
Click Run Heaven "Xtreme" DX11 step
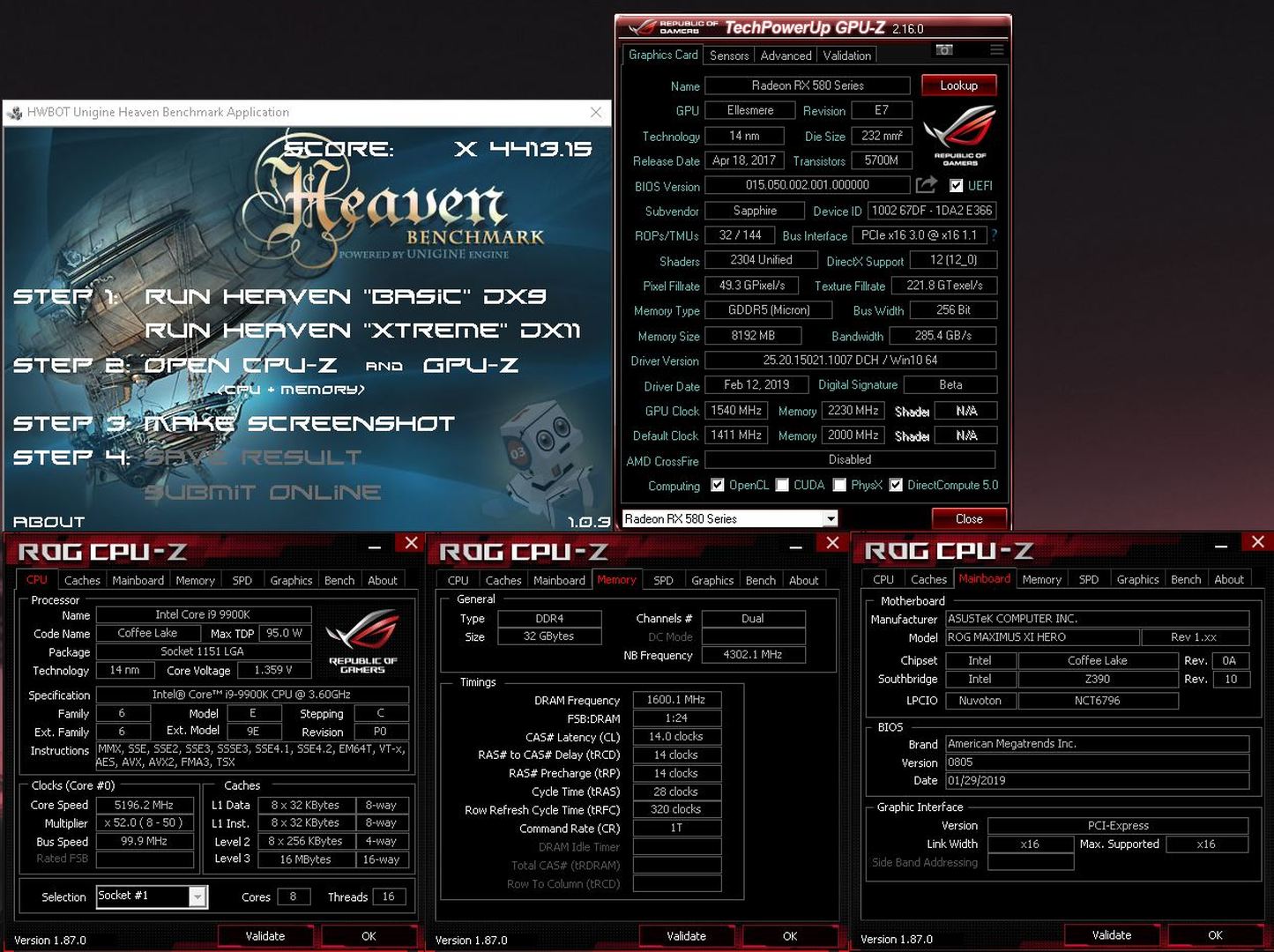pos(362,331)
